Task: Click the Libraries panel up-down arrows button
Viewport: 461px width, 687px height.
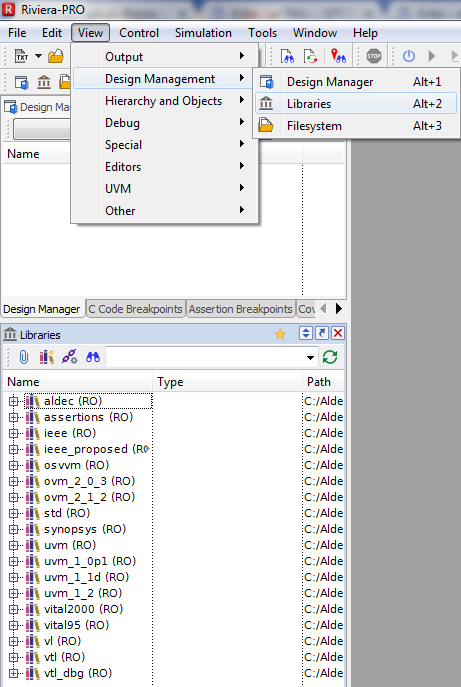Action: point(305,333)
